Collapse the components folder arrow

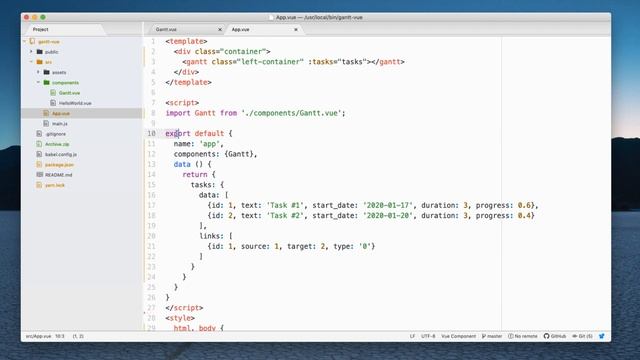coord(38,82)
